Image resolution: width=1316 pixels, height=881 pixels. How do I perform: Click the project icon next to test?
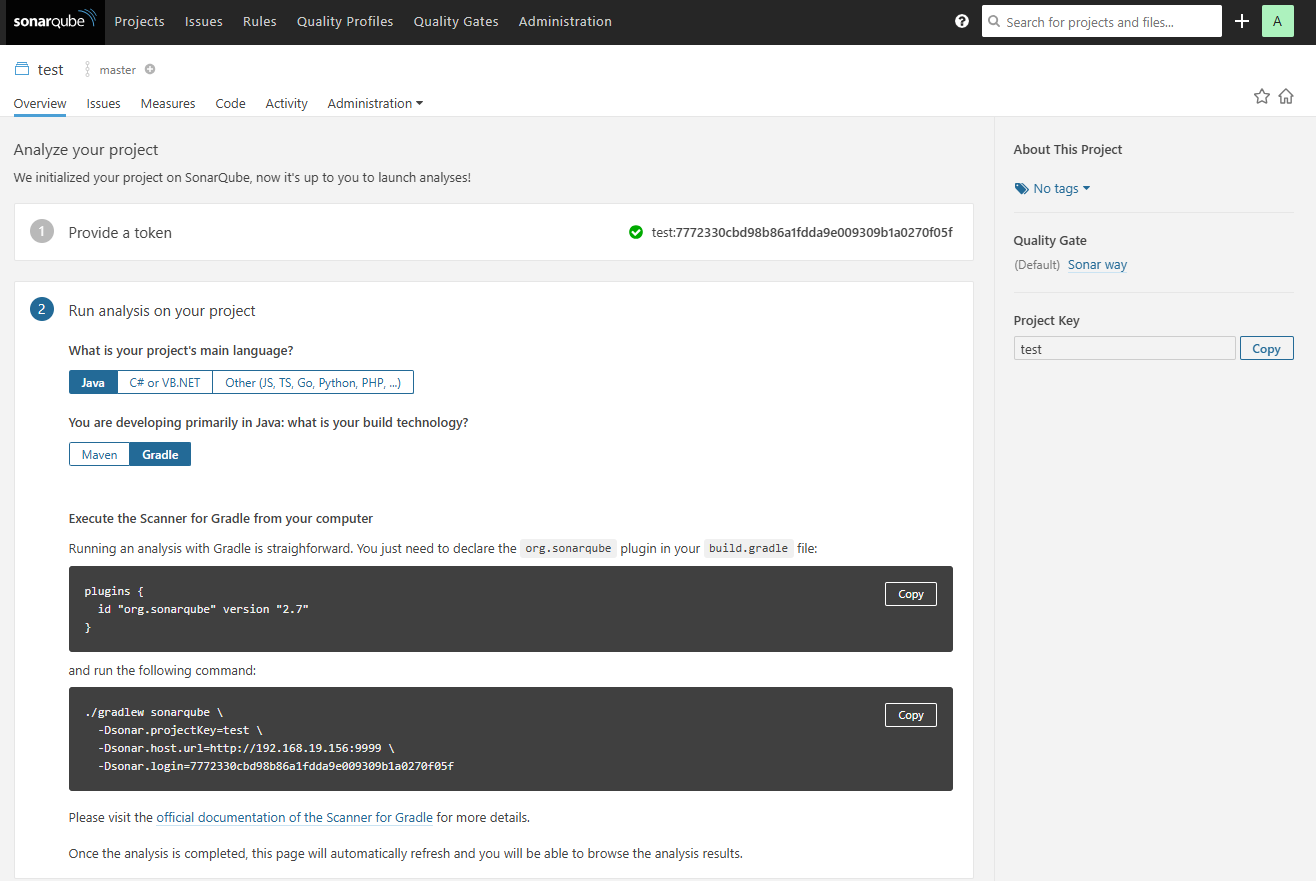(22, 69)
